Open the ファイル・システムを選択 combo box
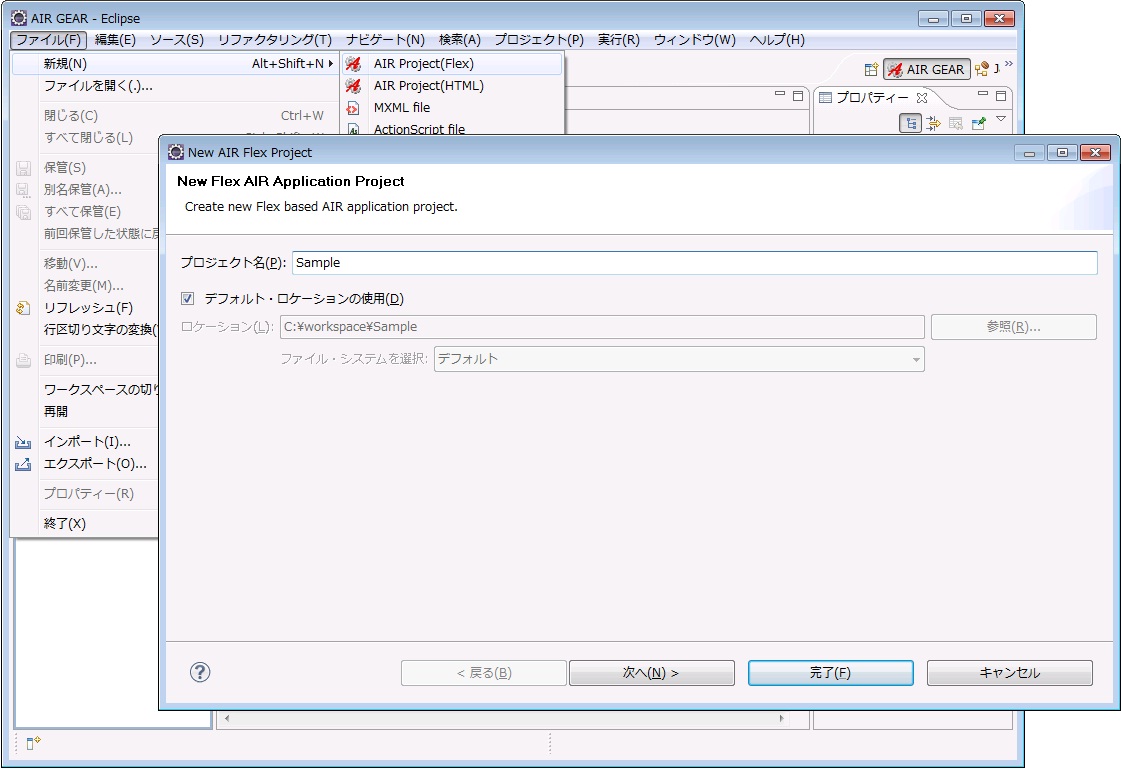1121x769 pixels. coord(679,359)
